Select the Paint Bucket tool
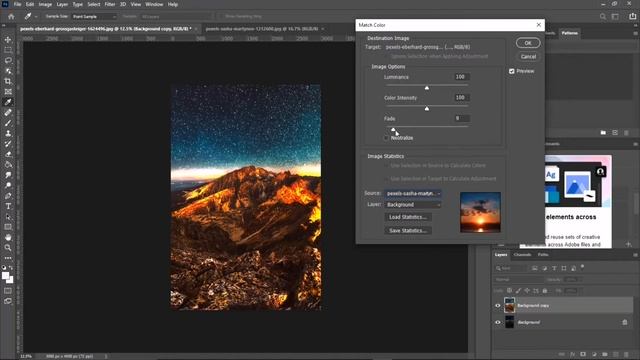Screen dimensions: 640x360 [x=8, y=164]
